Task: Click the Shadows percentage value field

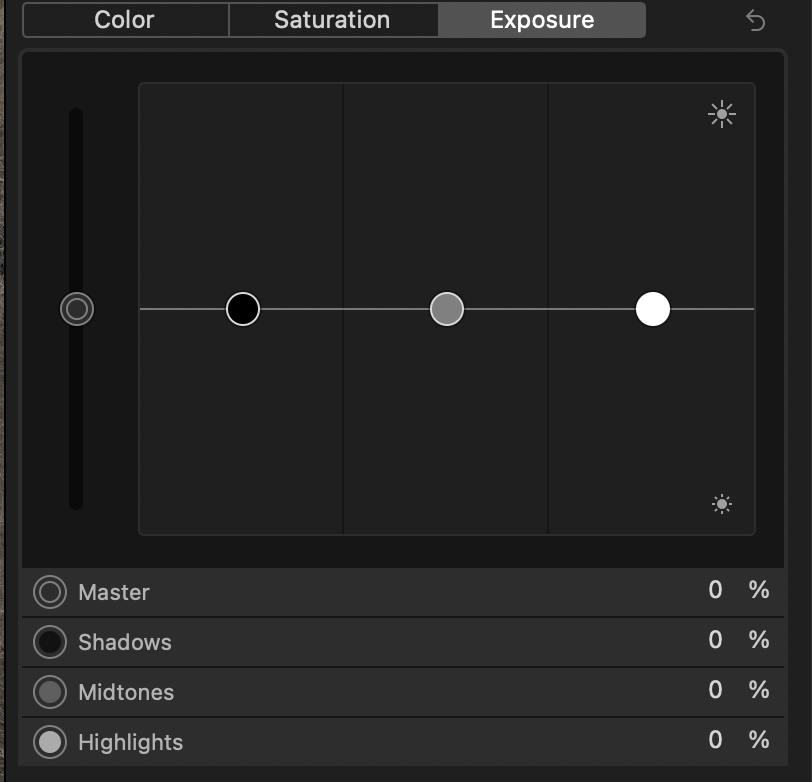Action: click(x=715, y=641)
